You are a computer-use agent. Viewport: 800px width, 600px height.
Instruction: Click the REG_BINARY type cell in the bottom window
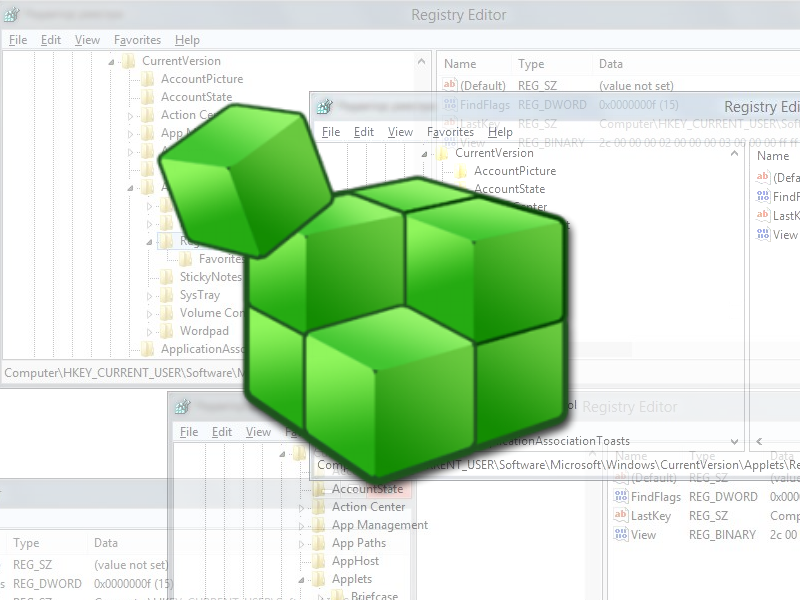[x=722, y=535]
